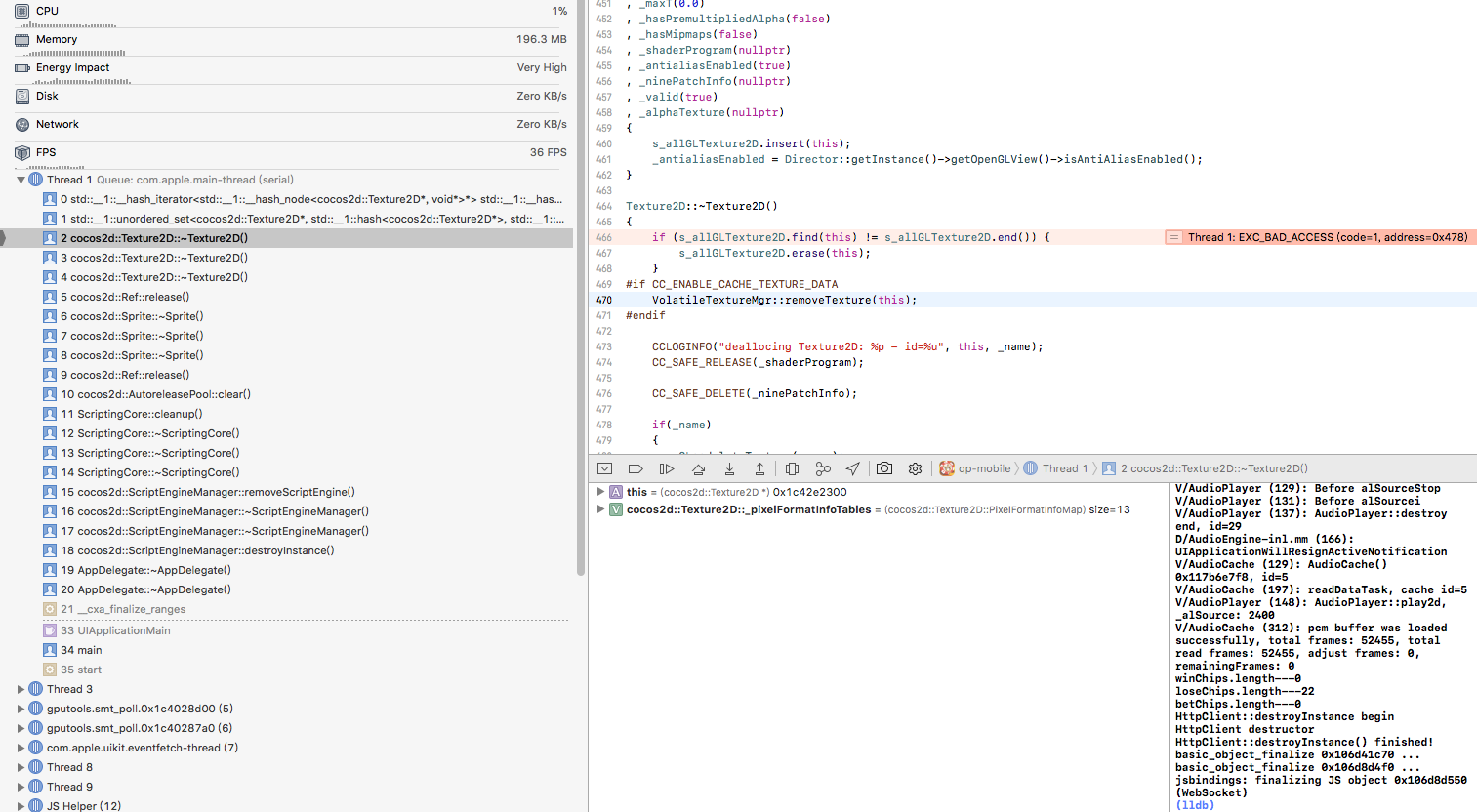Click the (lldb) console prompt
Screen dimensions: 1477x812
pyautogui.click(x=1195, y=805)
